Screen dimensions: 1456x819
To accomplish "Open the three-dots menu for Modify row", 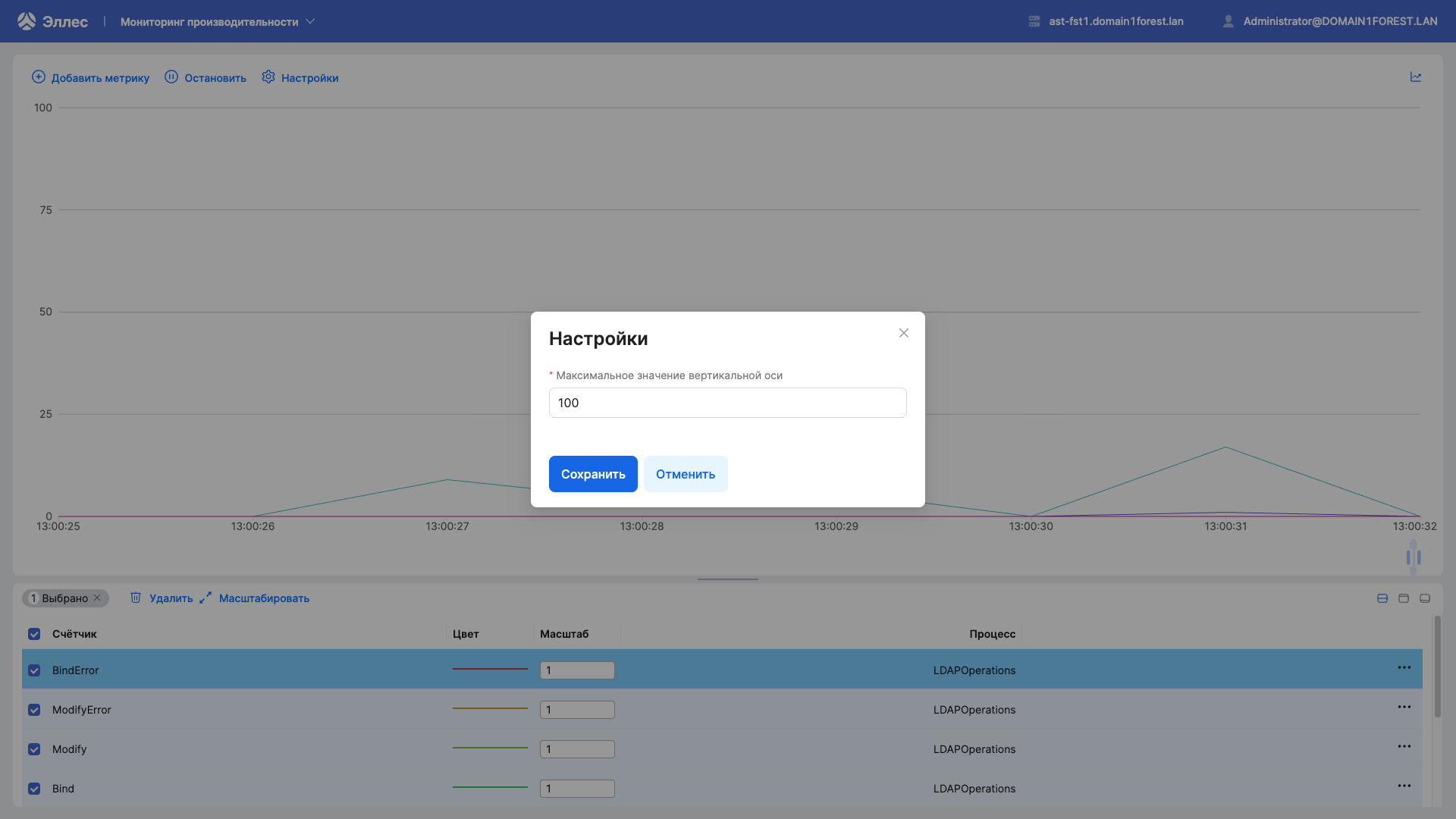I will [x=1404, y=747].
